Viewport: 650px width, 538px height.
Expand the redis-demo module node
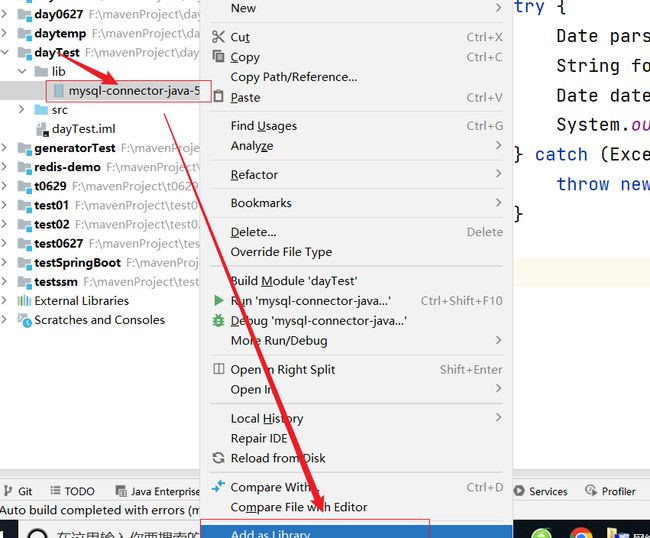click(4, 167)
